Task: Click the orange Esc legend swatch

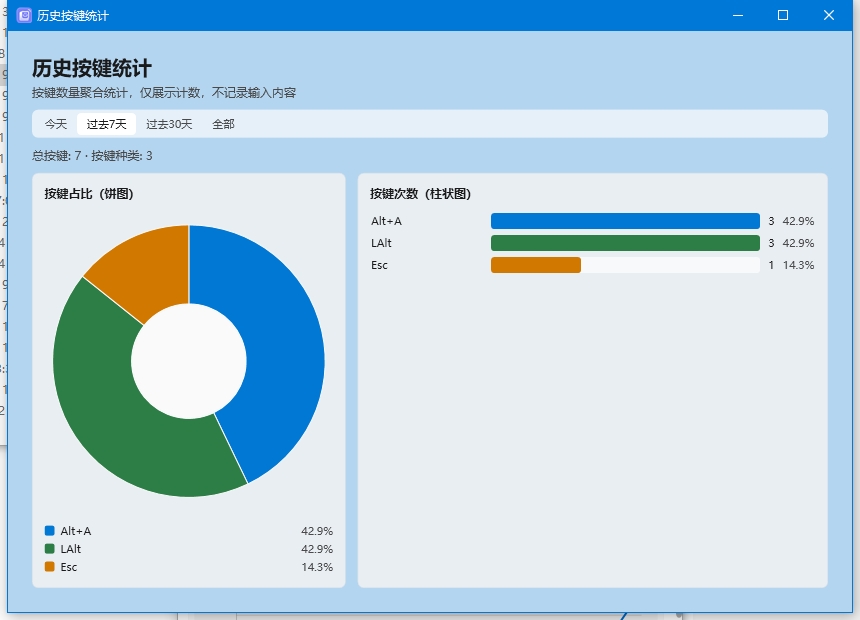Action: click(x=49, y=567)
